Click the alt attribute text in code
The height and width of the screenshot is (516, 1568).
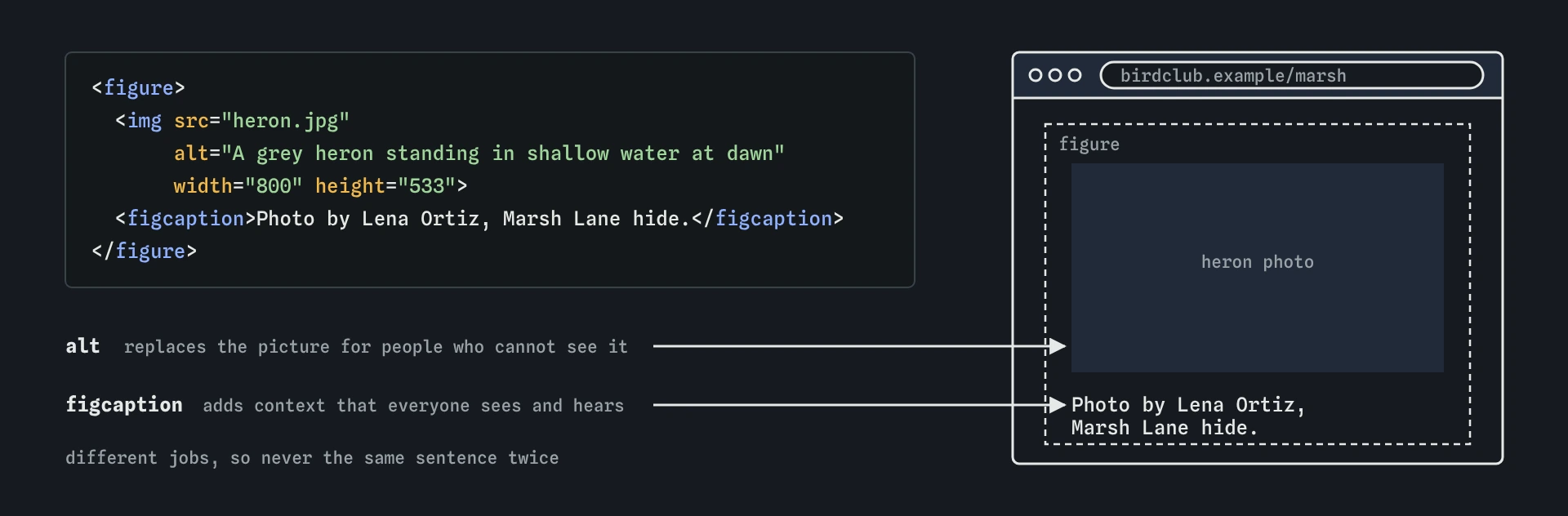point(479,153)
